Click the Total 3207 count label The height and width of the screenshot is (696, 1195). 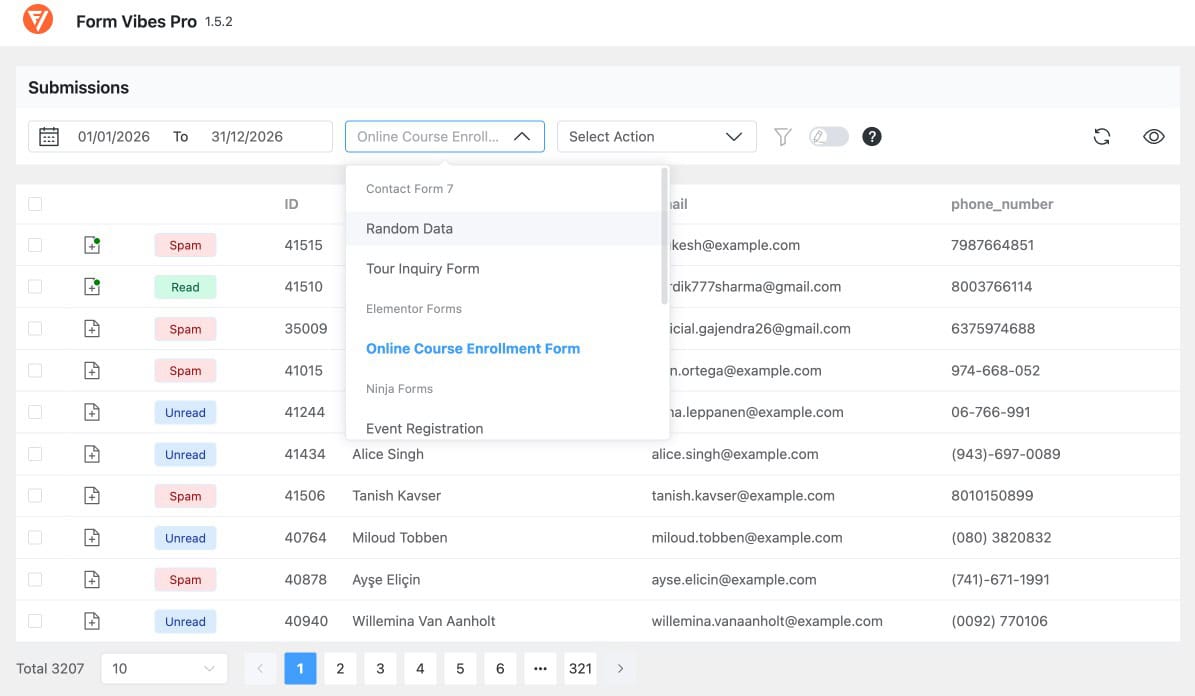point(50,669)
